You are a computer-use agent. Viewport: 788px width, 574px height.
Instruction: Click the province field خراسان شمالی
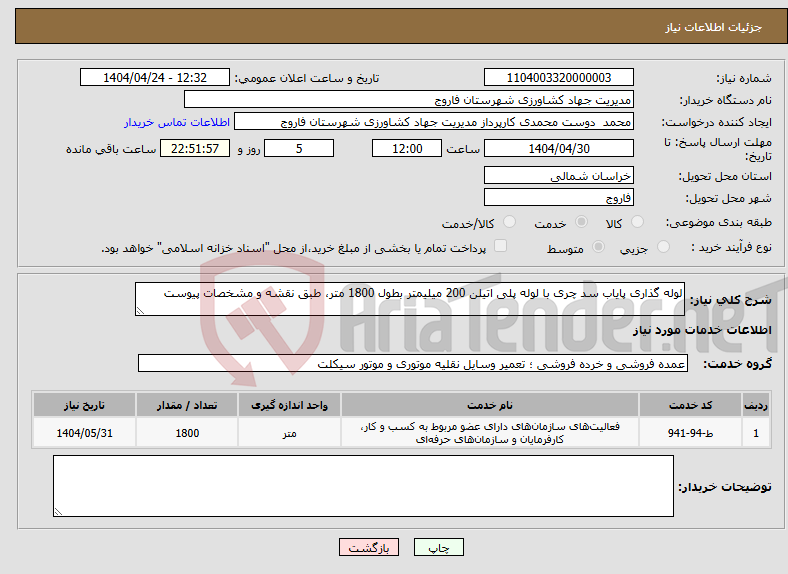tap(558, 175)
